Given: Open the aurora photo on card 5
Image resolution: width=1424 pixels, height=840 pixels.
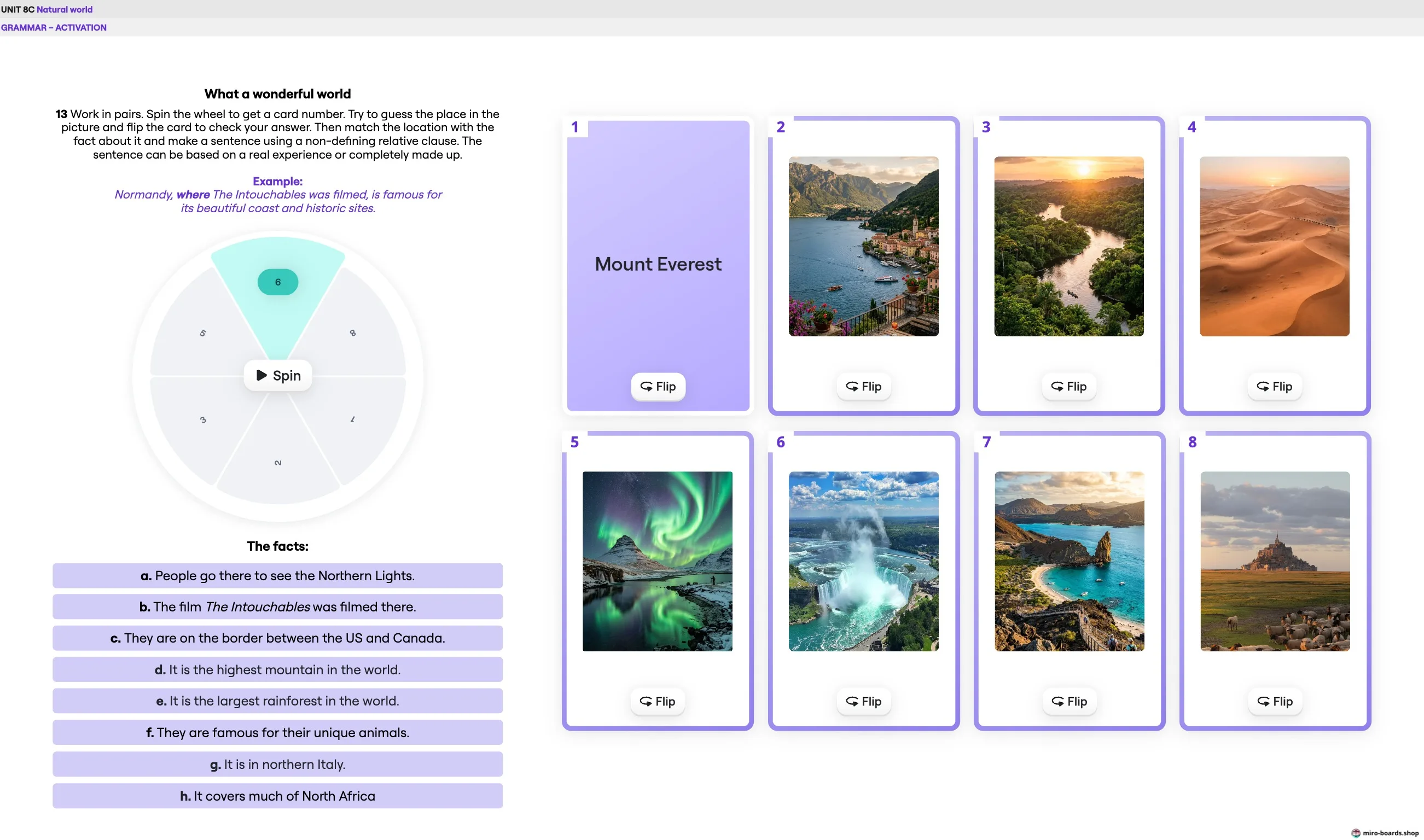Looking at the screenshot, I should pos(658,561).
